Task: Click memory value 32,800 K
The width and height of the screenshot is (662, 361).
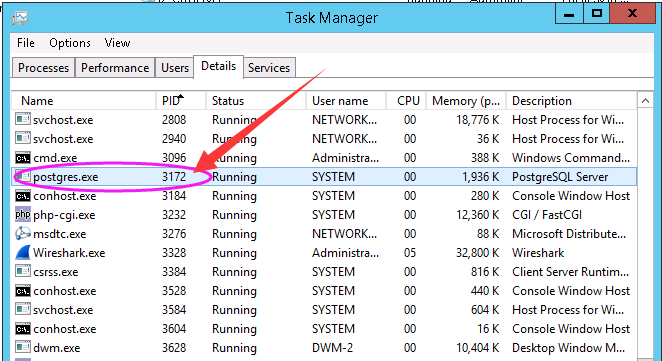Action: pos(478,253)
